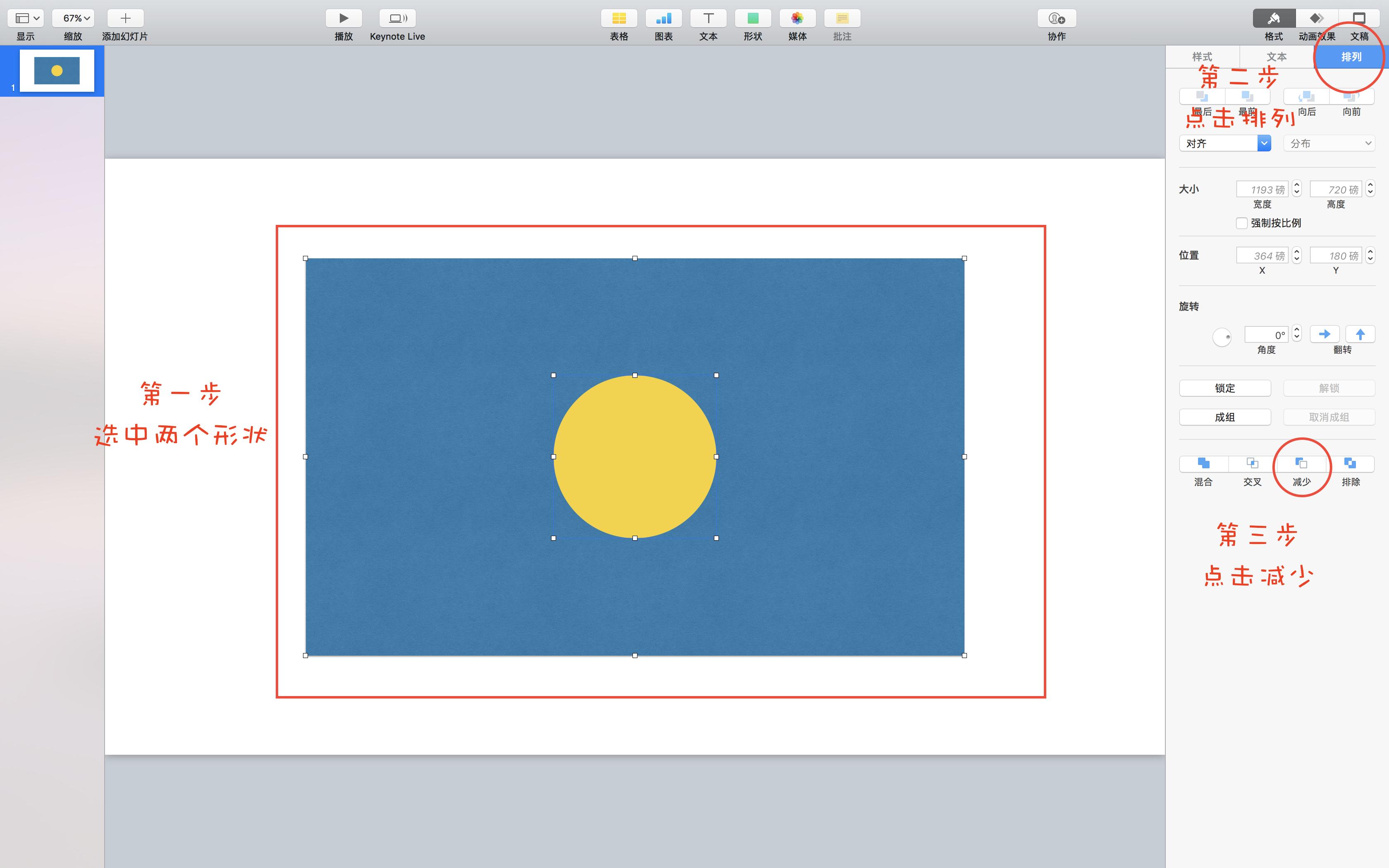Image resolution: width=1389 pixels, height=868 pixels.
Task: Click the Play slideshow icon
Action: pos(343,18)
